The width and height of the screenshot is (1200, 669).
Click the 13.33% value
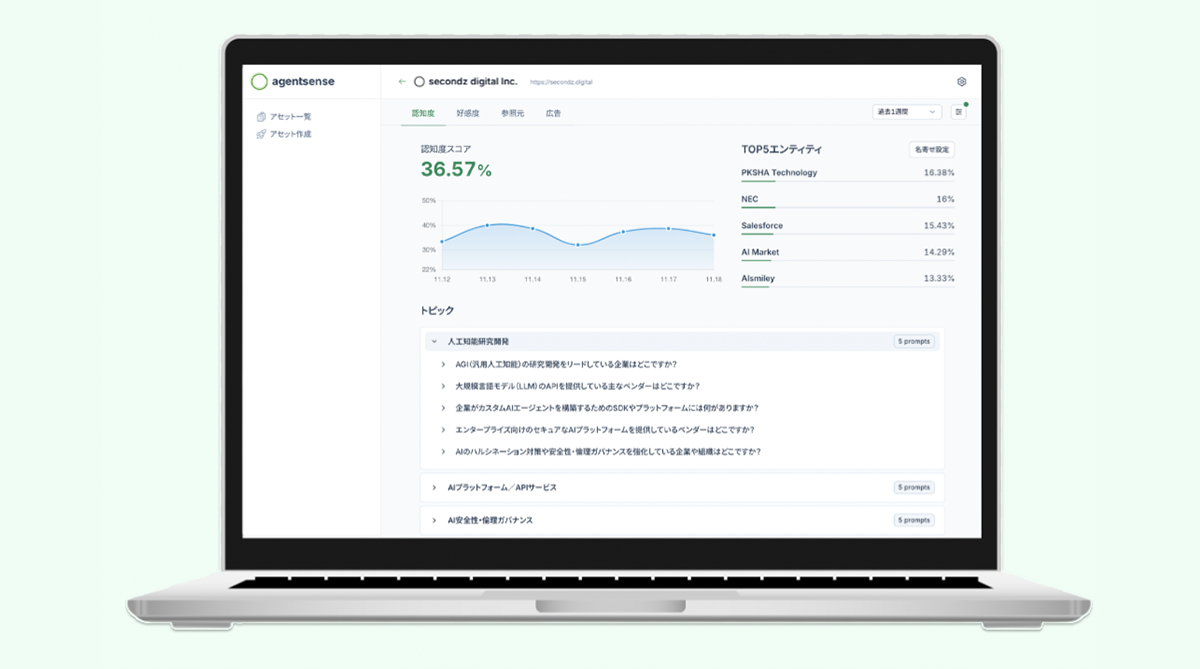939,278
